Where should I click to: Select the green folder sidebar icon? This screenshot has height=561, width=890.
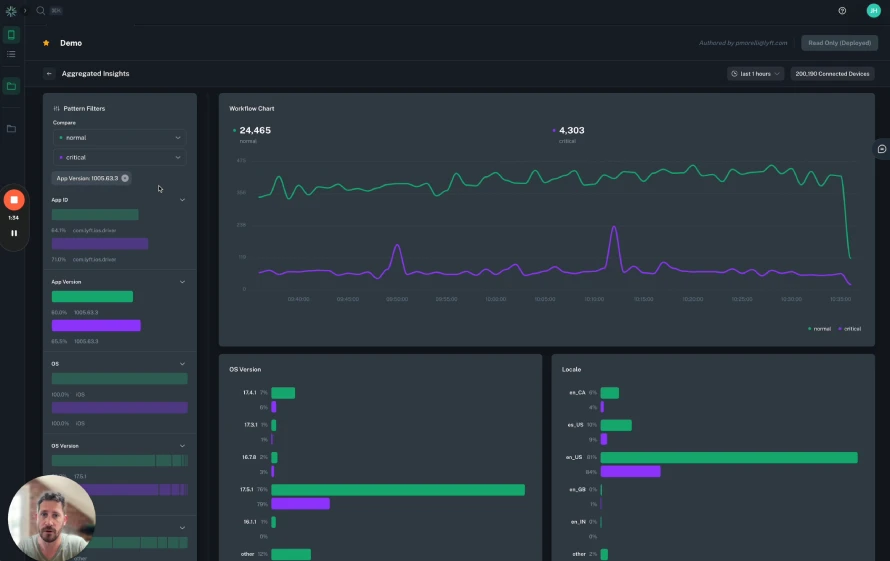11,86
